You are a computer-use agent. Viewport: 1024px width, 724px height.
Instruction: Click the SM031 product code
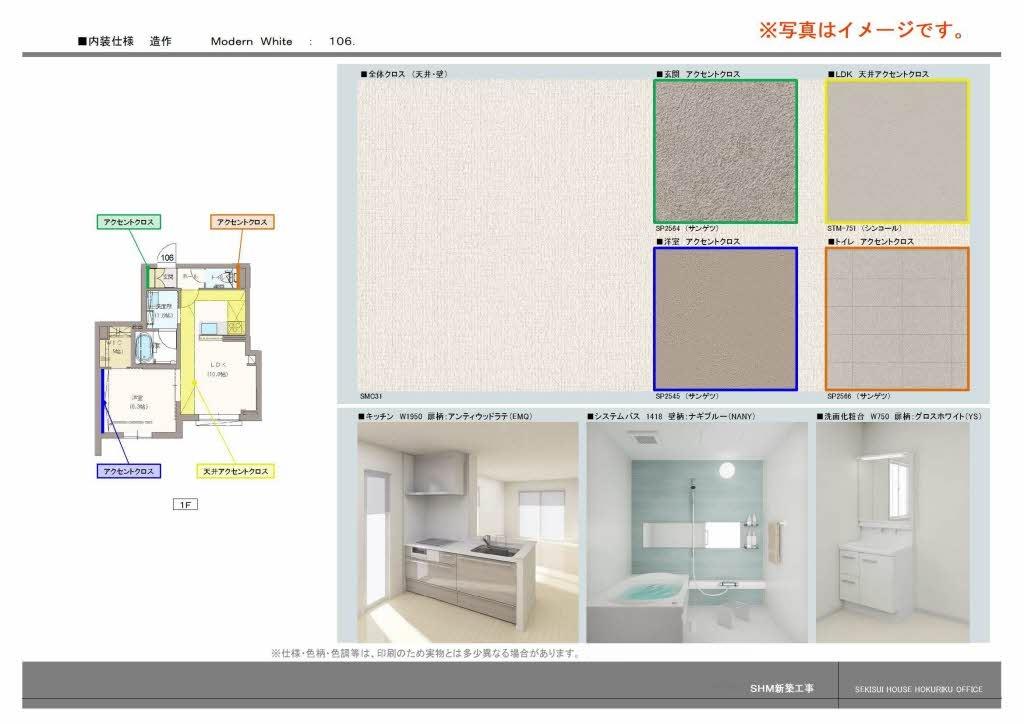pyautogui.click(x=371, y=396)
